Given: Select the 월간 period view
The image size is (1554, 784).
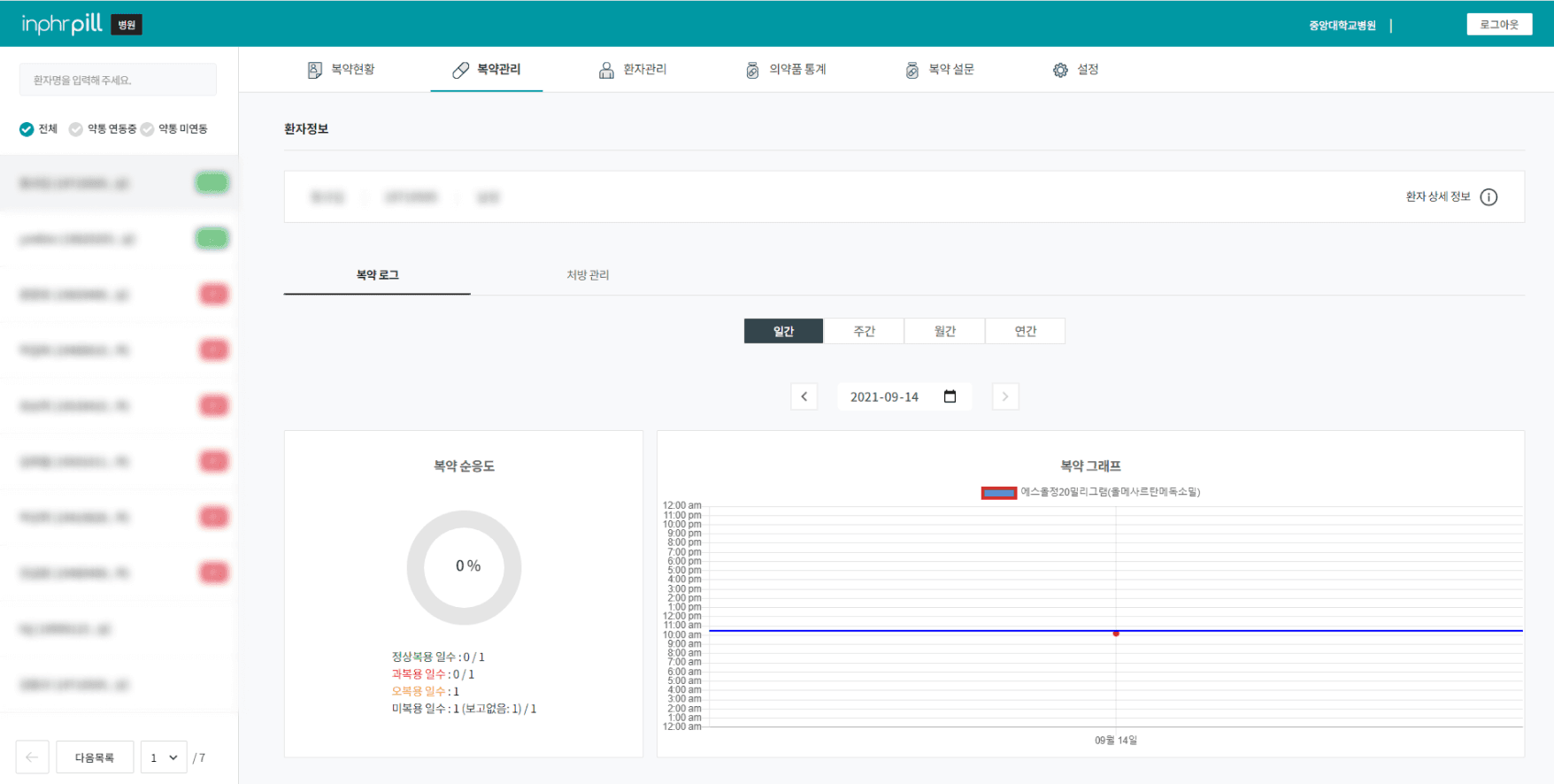Looking at the screenshot, I should point(944,331).
